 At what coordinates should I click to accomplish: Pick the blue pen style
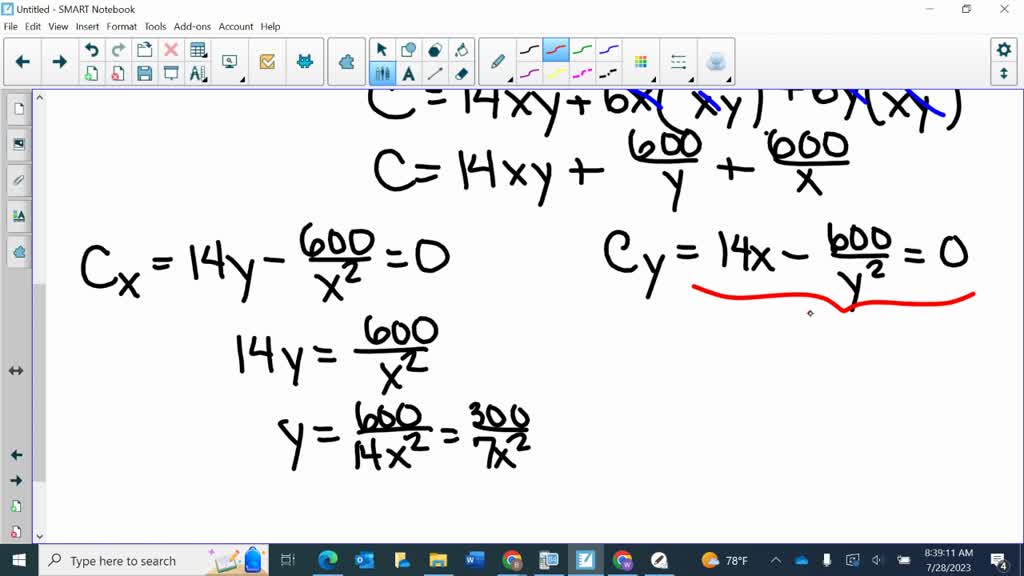609,50
